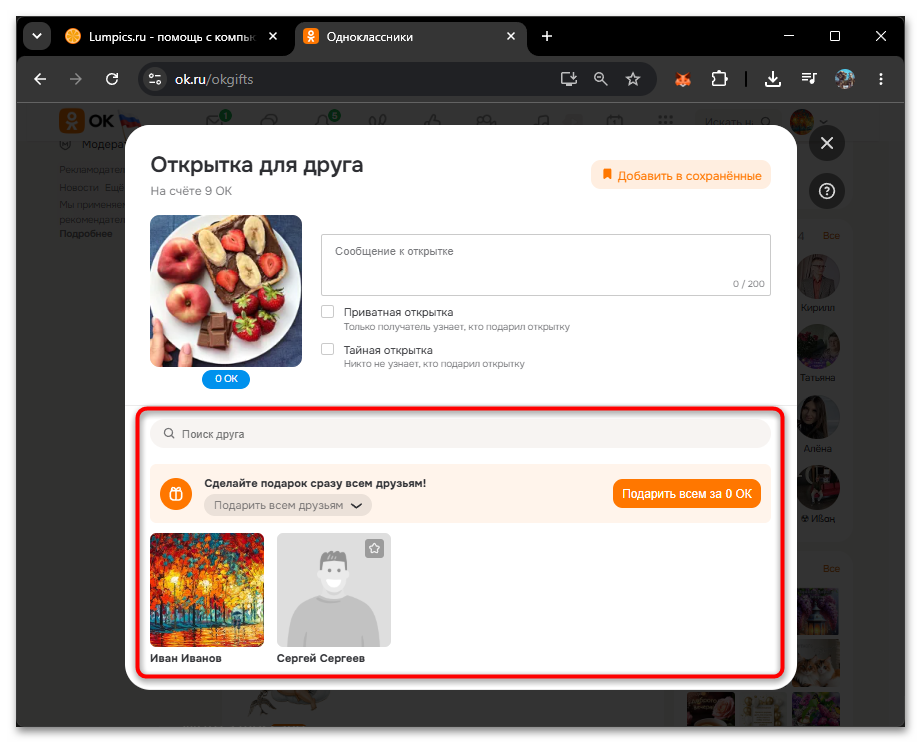Reload the page with refresh icon
This screenshot has width=921, height=743.
112,79
